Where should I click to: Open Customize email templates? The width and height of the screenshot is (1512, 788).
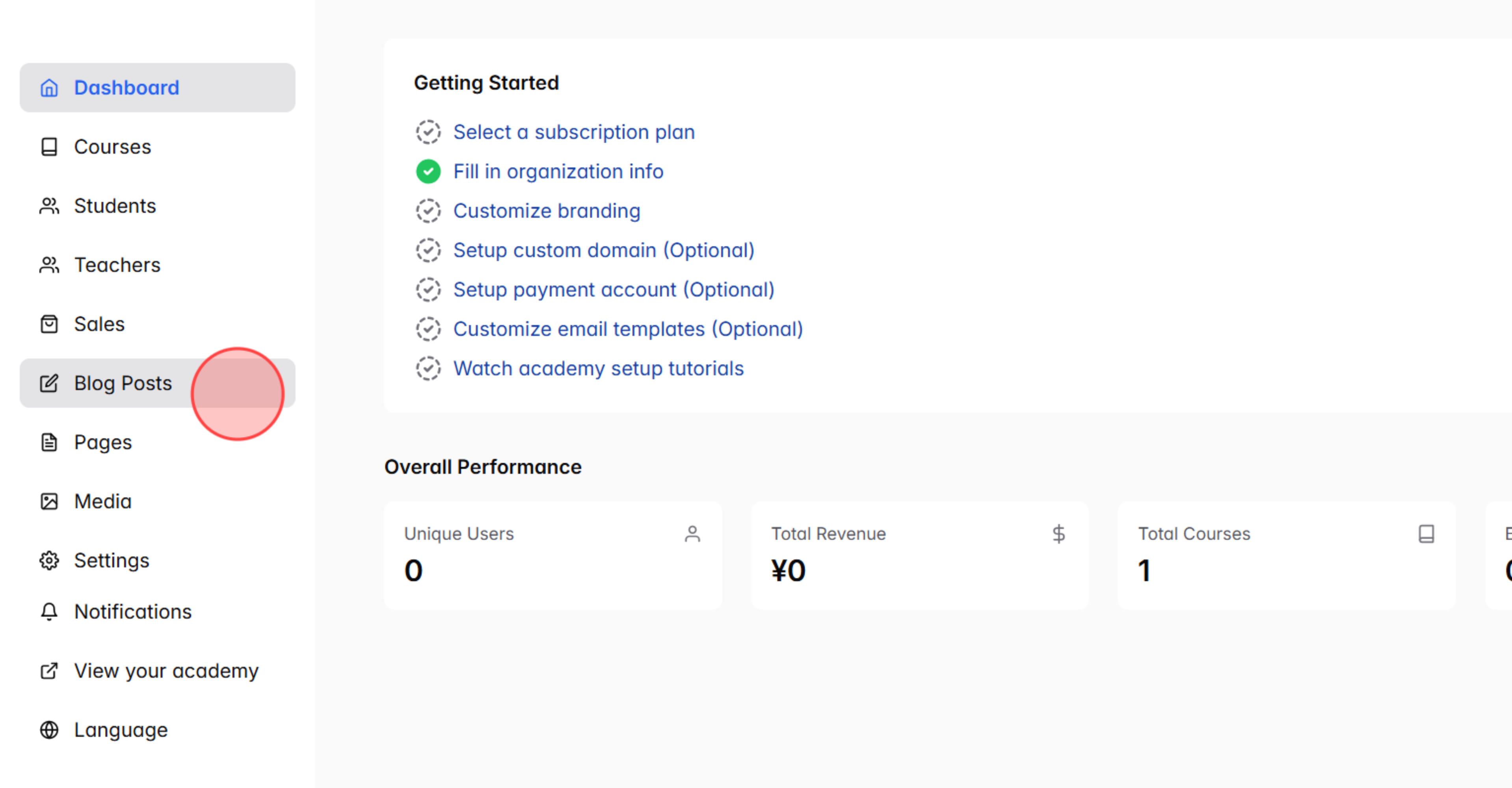tap(628, 329)
